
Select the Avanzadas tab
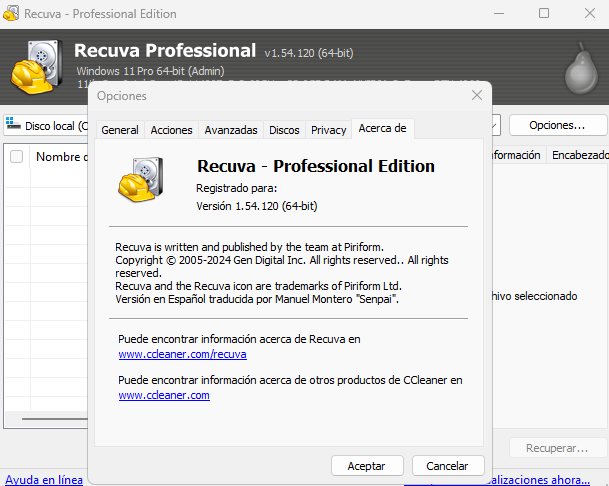point(231,130)
